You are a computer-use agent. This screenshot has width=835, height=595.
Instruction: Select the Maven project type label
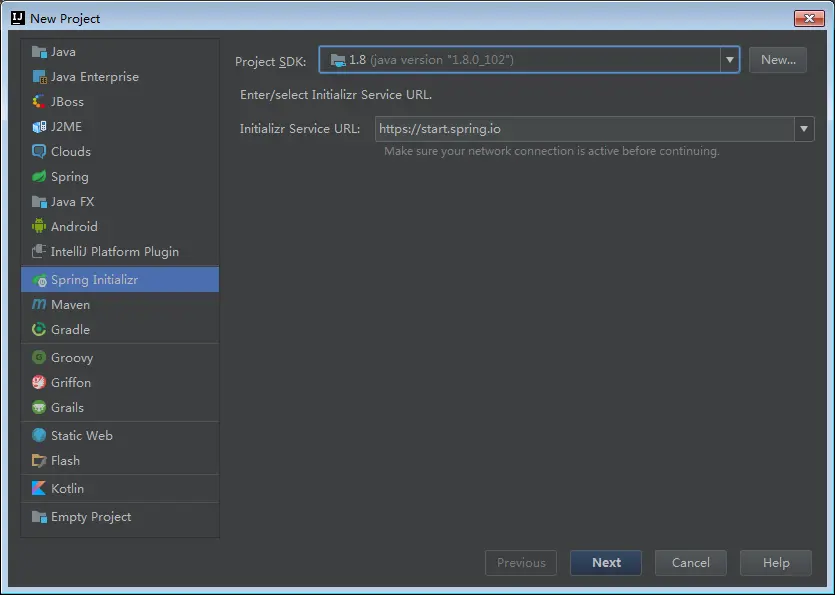[x=70, y=305]
